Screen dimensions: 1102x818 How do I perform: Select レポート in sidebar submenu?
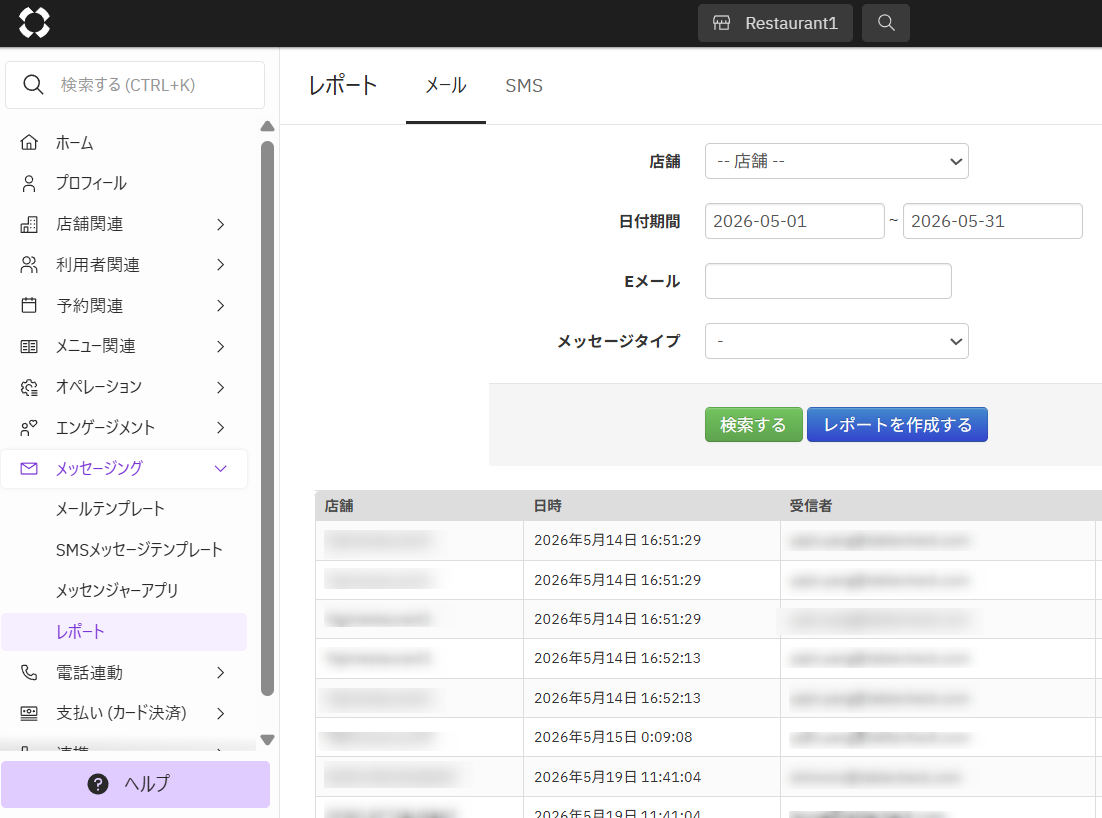coord(124,632)
